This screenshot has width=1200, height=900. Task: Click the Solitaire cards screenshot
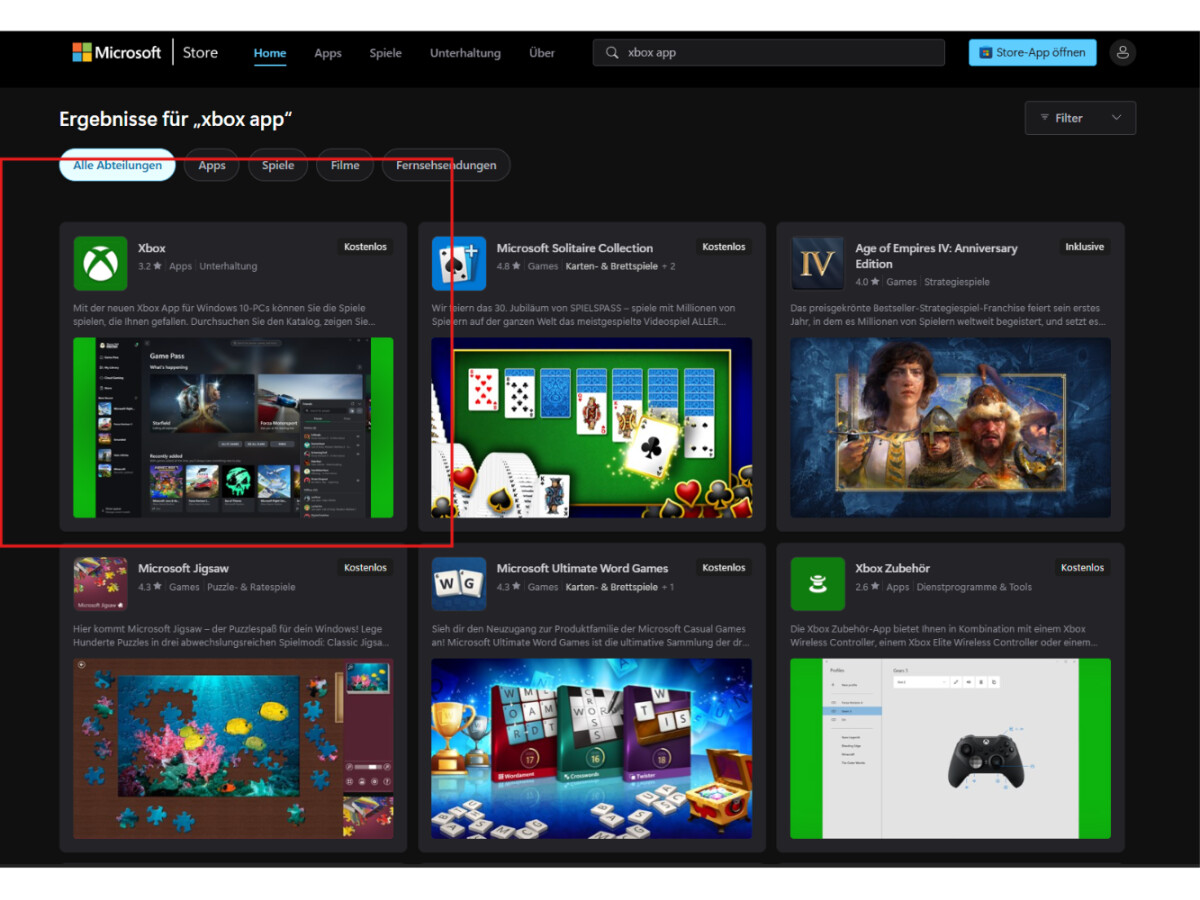pyautogui.click(x=592, y=427)
